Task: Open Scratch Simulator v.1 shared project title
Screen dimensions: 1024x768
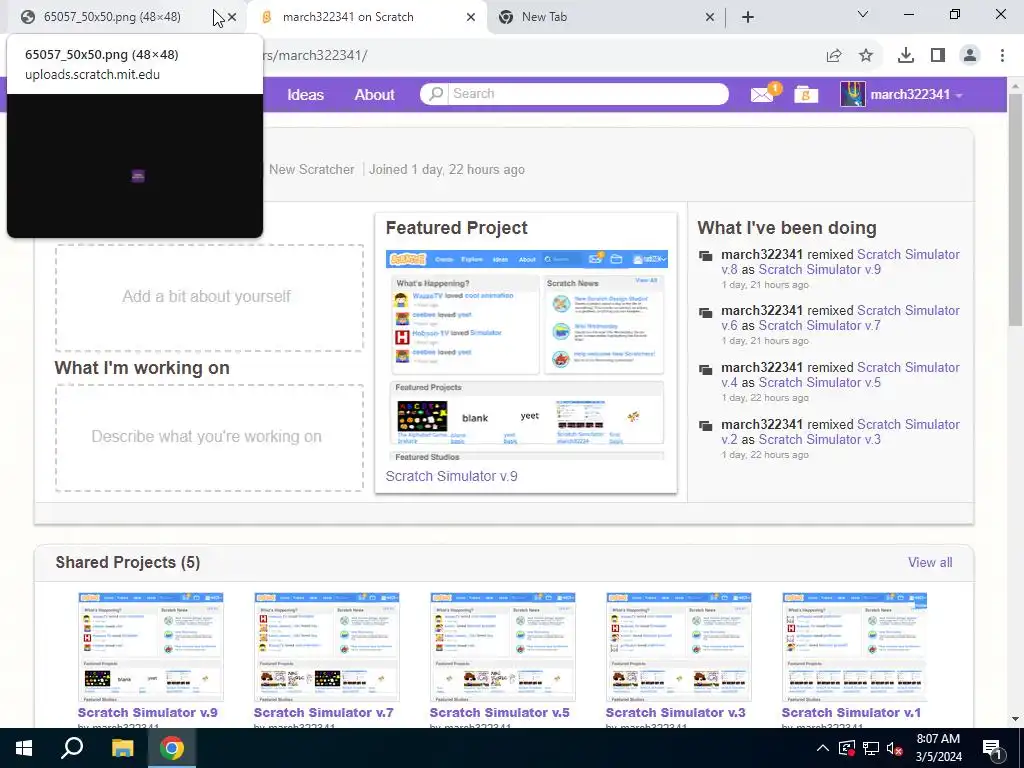Action: [851, 712]
